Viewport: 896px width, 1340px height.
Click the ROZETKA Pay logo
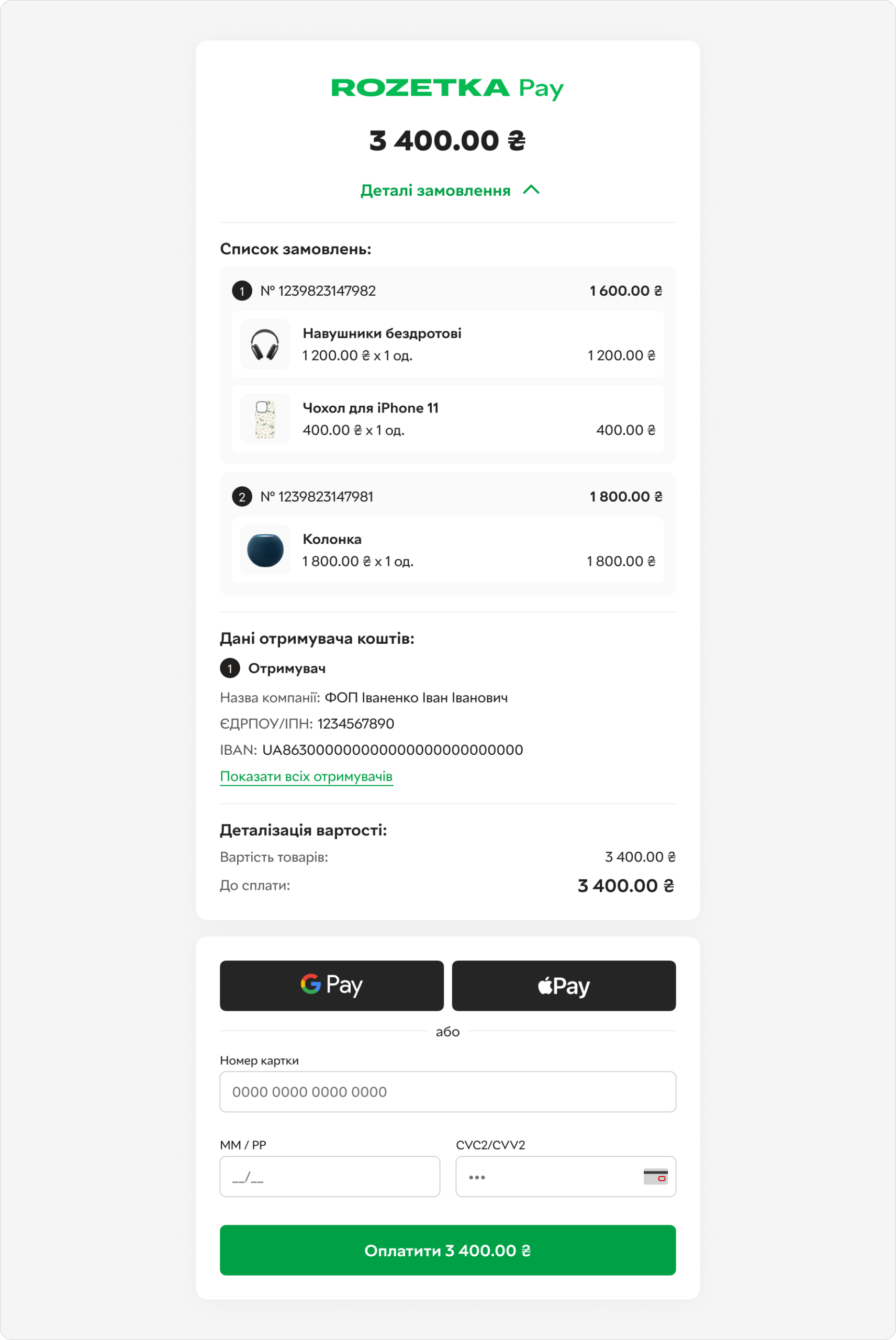(447, 88)
